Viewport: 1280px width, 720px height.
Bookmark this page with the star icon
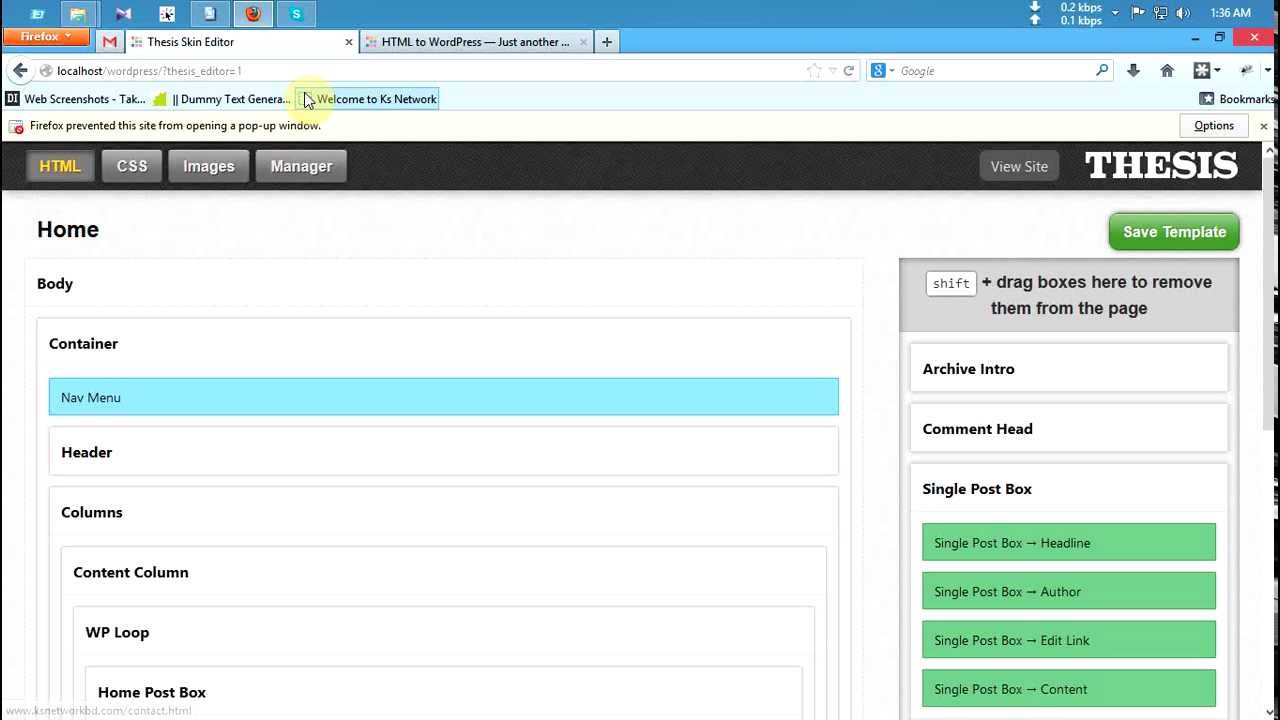point(814,71)
